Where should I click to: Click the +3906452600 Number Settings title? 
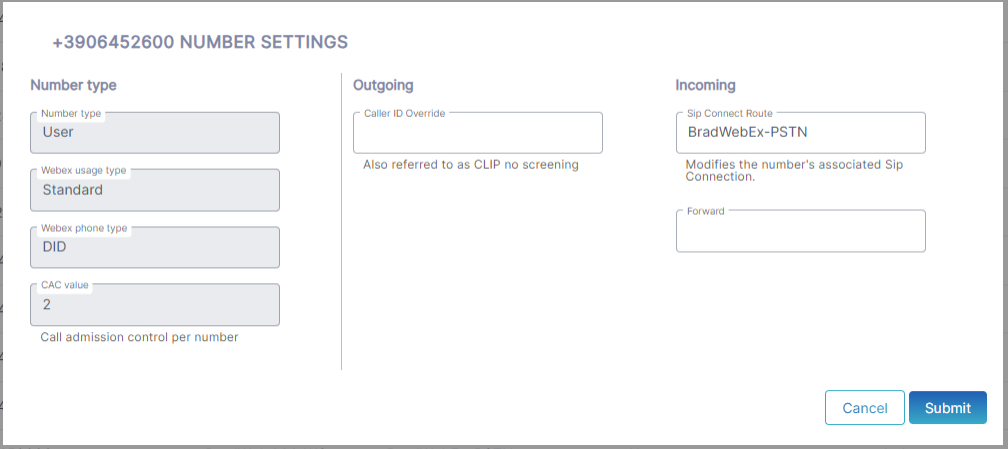(200, 42)
